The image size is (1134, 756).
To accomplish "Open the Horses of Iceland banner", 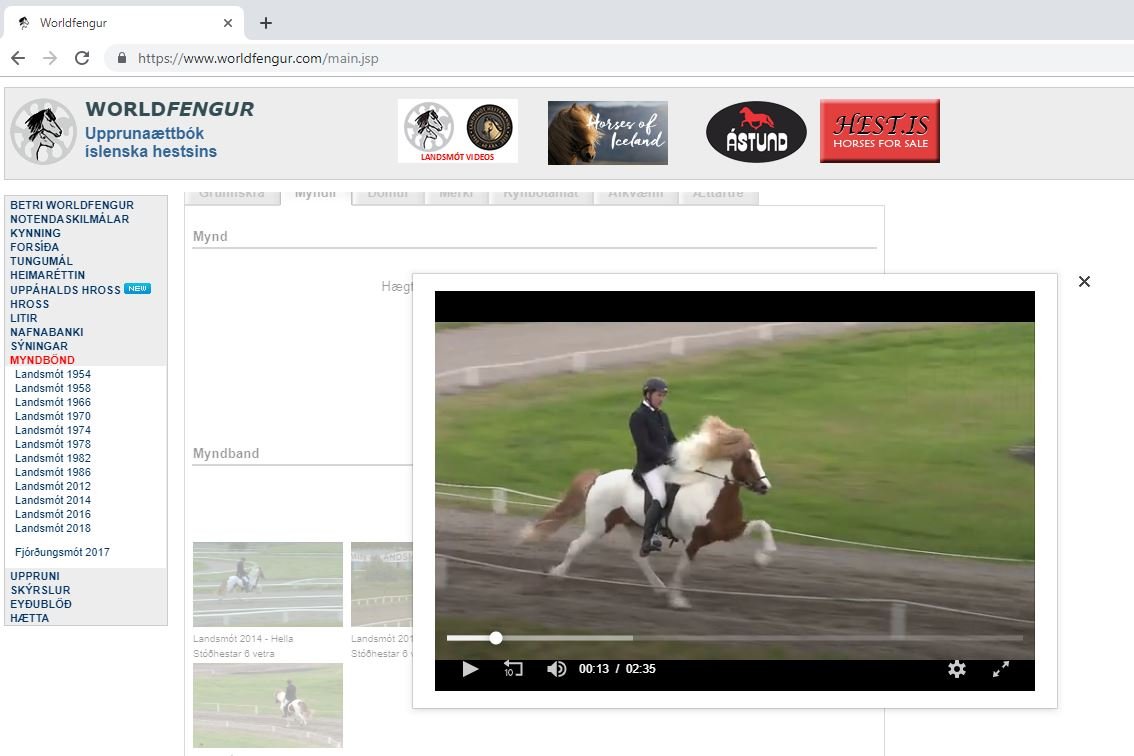I will (x=608, y=132).
